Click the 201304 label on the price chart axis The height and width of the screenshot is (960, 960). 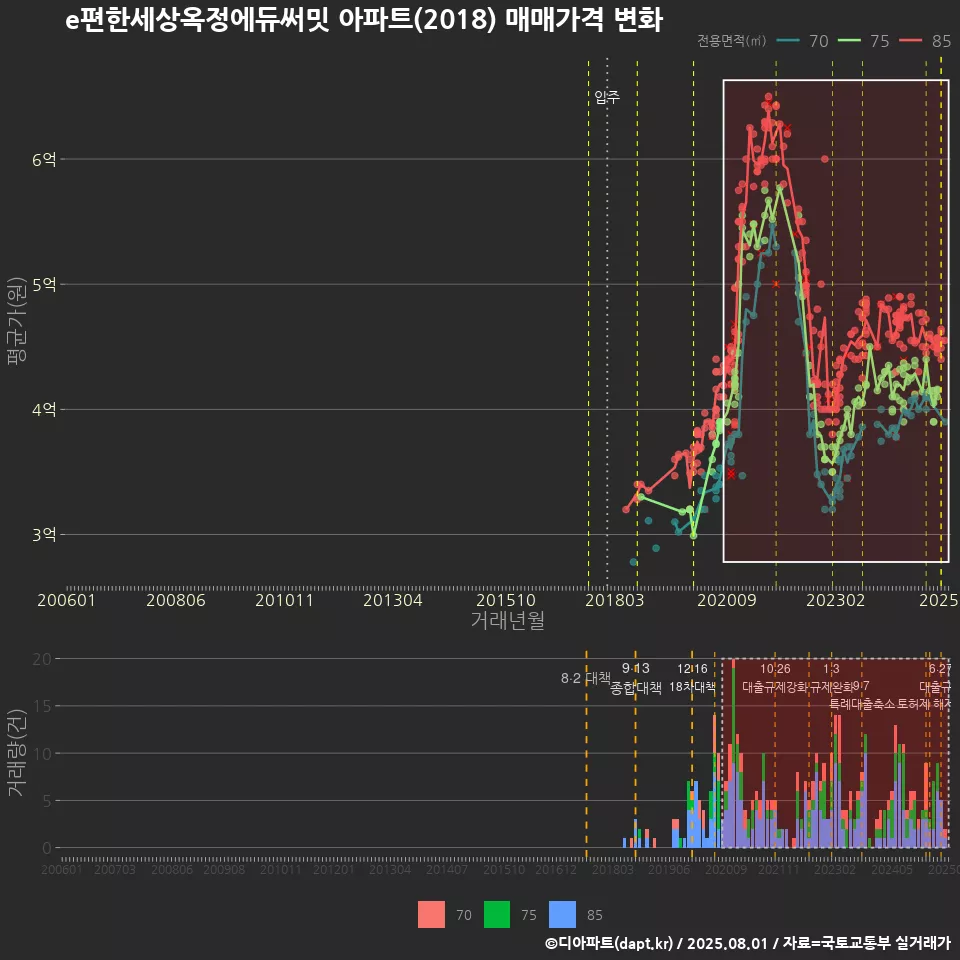(392, 600)
